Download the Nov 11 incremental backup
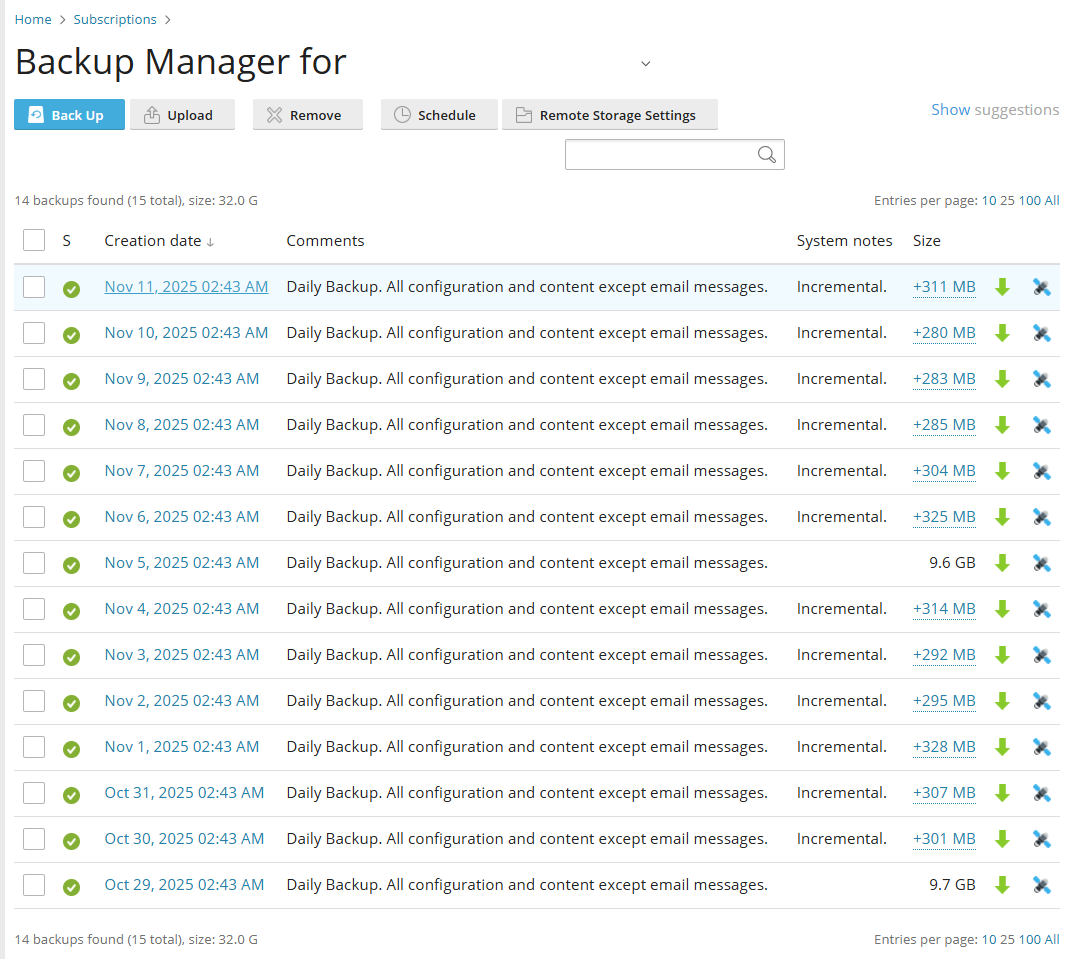 coord(1002,287)
